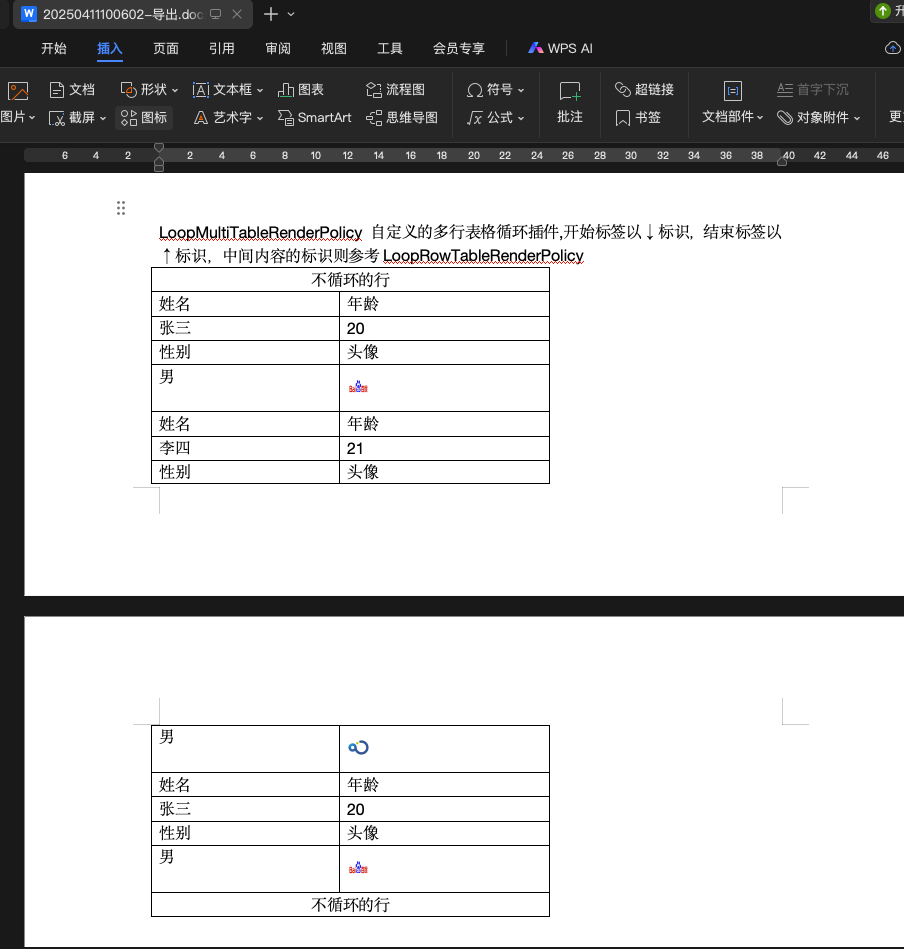The height and width of the screenshot is (949, 904).
Task: Click the 图标 (Icons) insert button
Action: pos(144,118)
